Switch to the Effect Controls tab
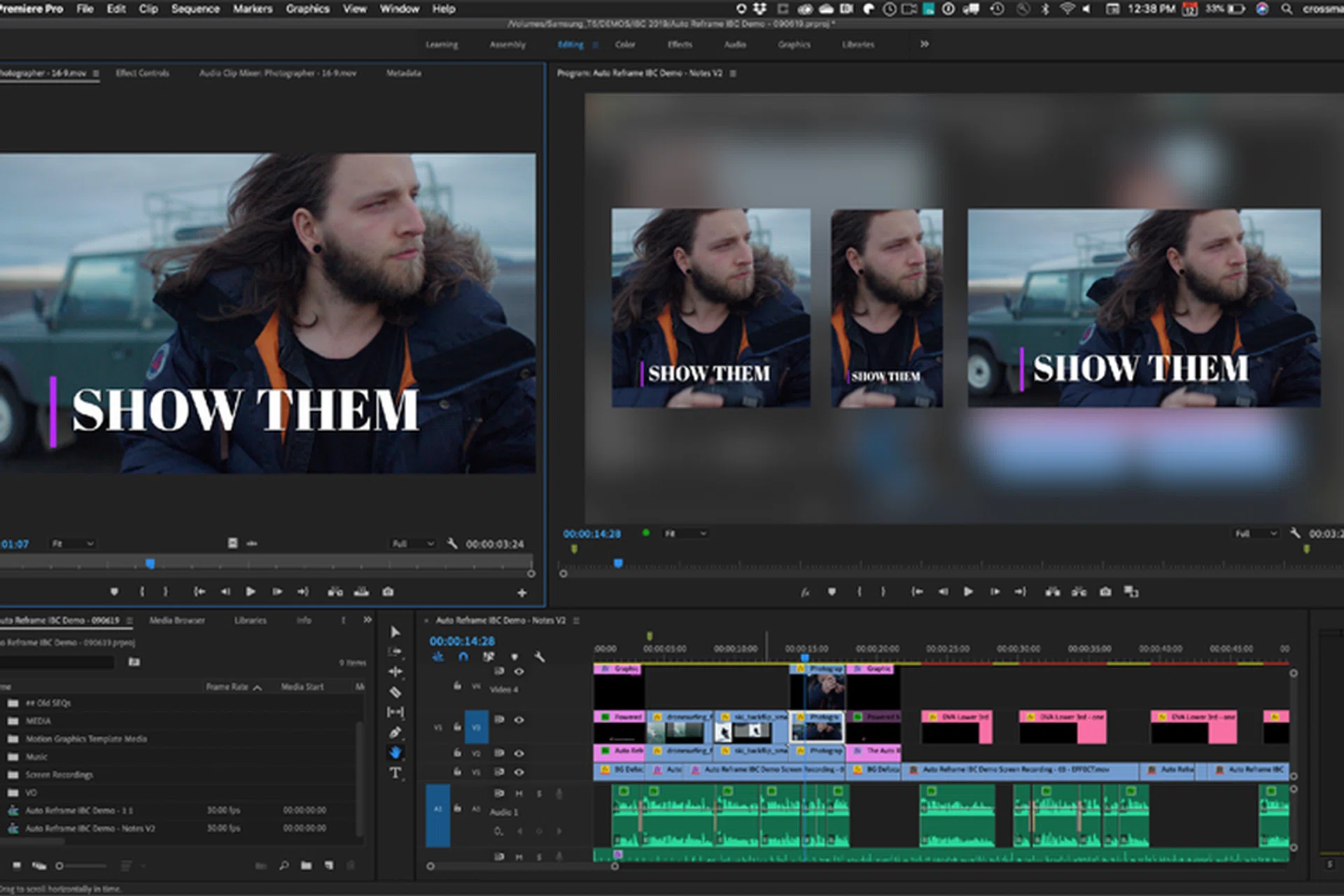This screenshot has height=896, width=1344. (x=142, y=73)
